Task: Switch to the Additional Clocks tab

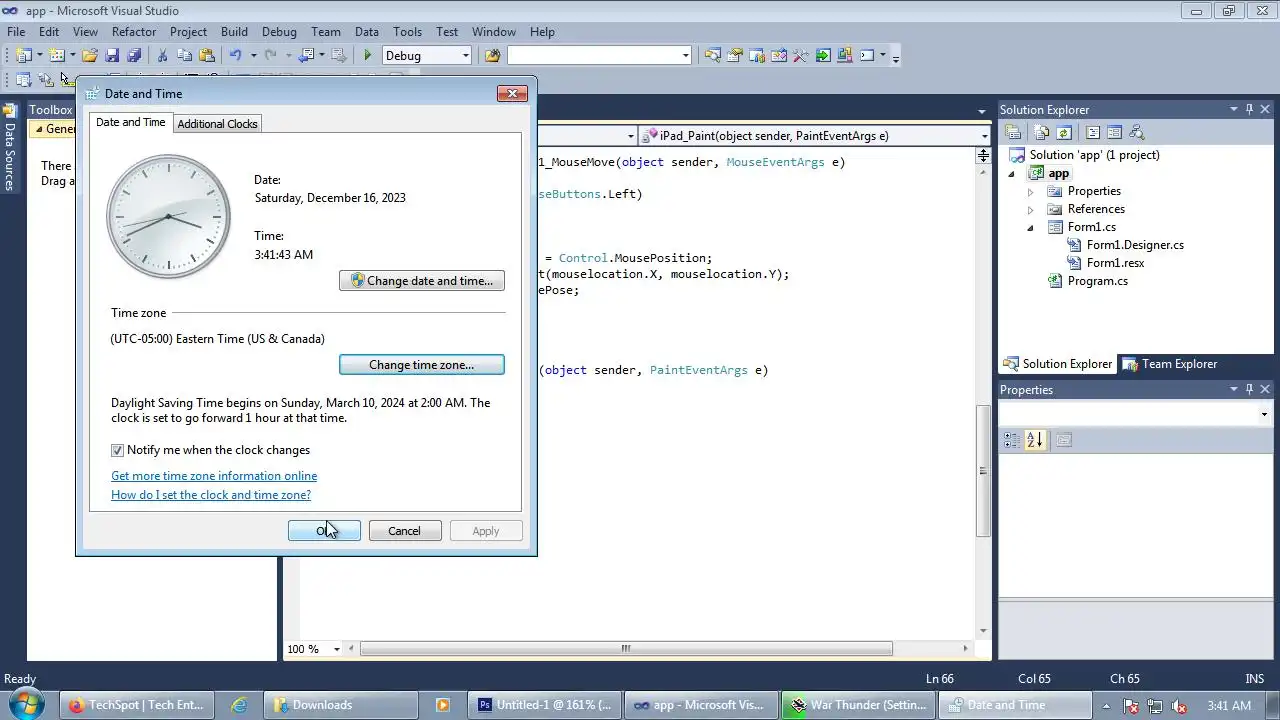Action: click(217, 124)
